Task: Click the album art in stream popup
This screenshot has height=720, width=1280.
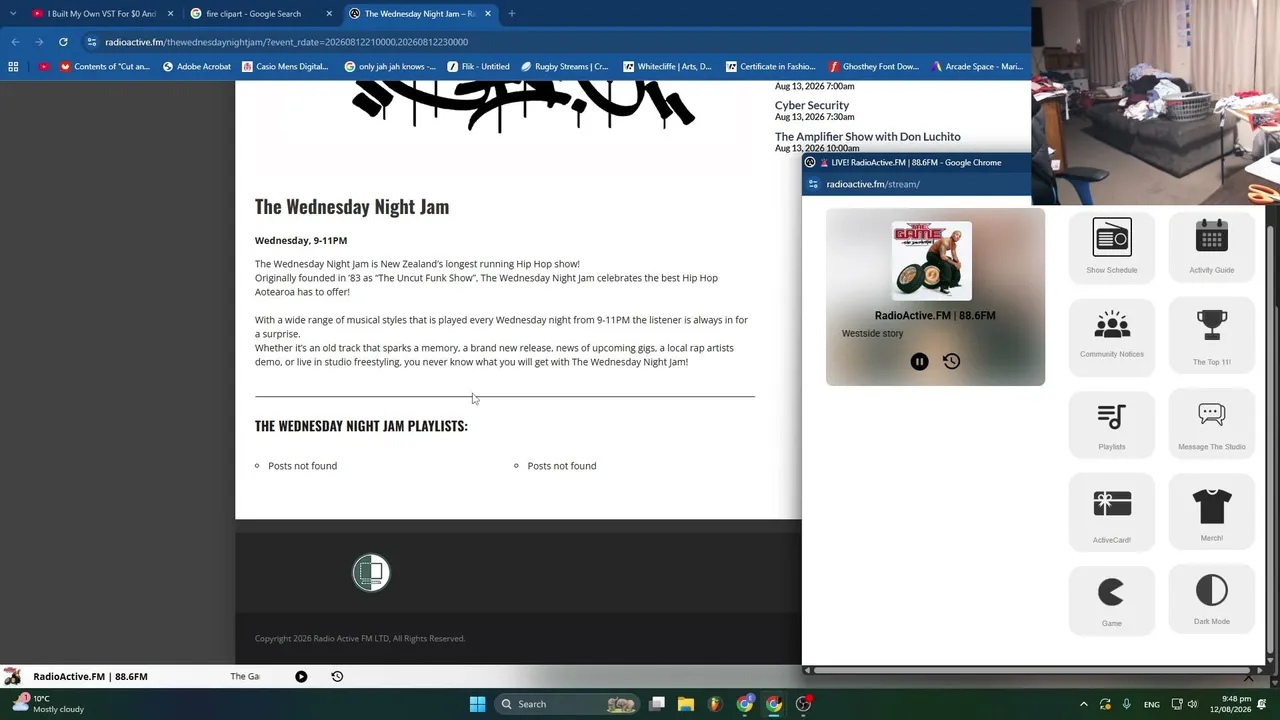Action: click(931, 260)
